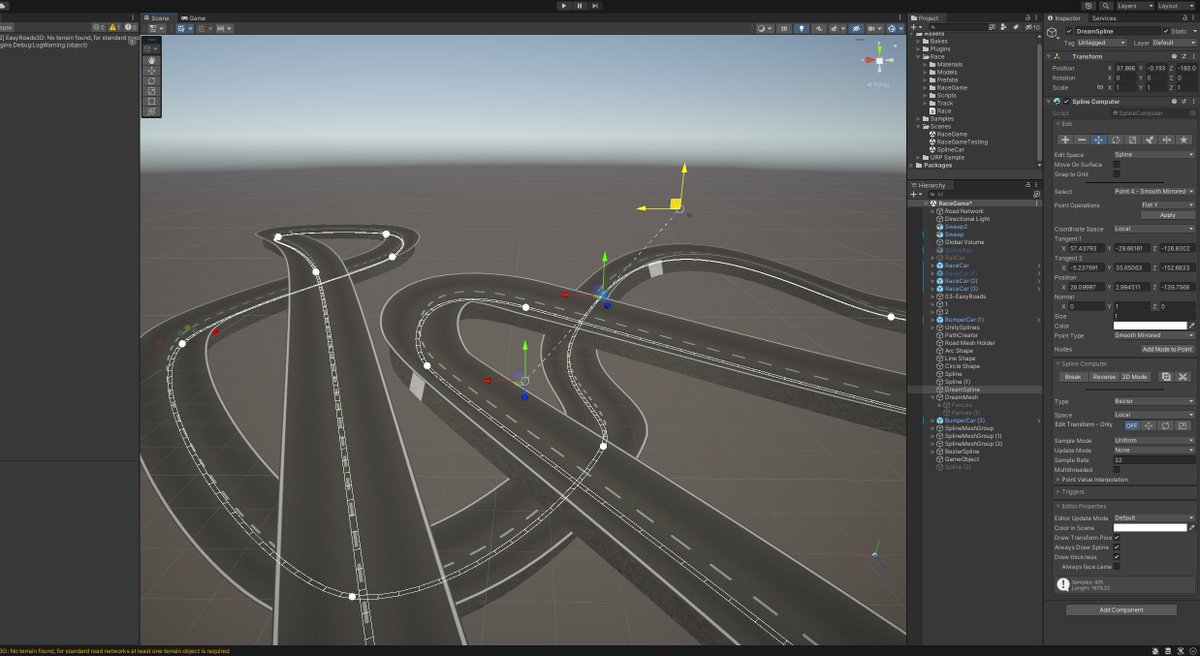The width and height of the screenshot is (1200, 656).
Task: Select the Scale tool in scene toolbar
Action: pos(151,90)
